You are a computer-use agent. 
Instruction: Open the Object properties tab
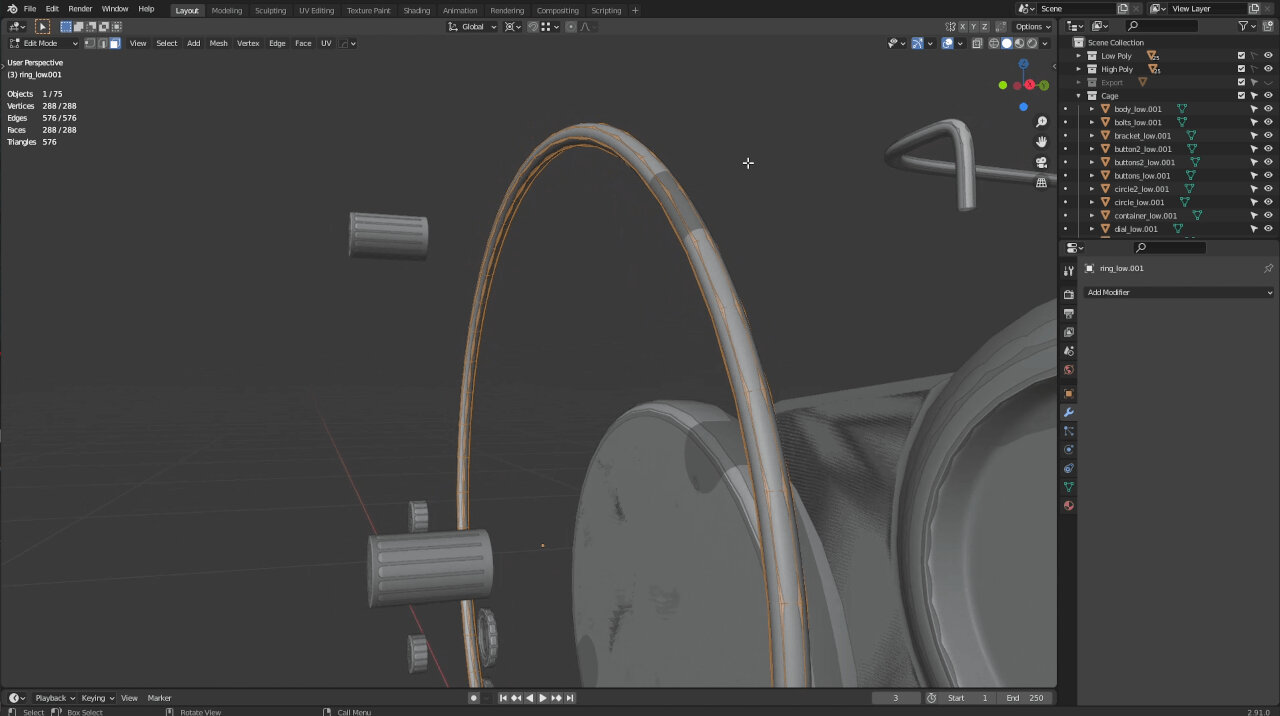click(x=1068, y=393)
